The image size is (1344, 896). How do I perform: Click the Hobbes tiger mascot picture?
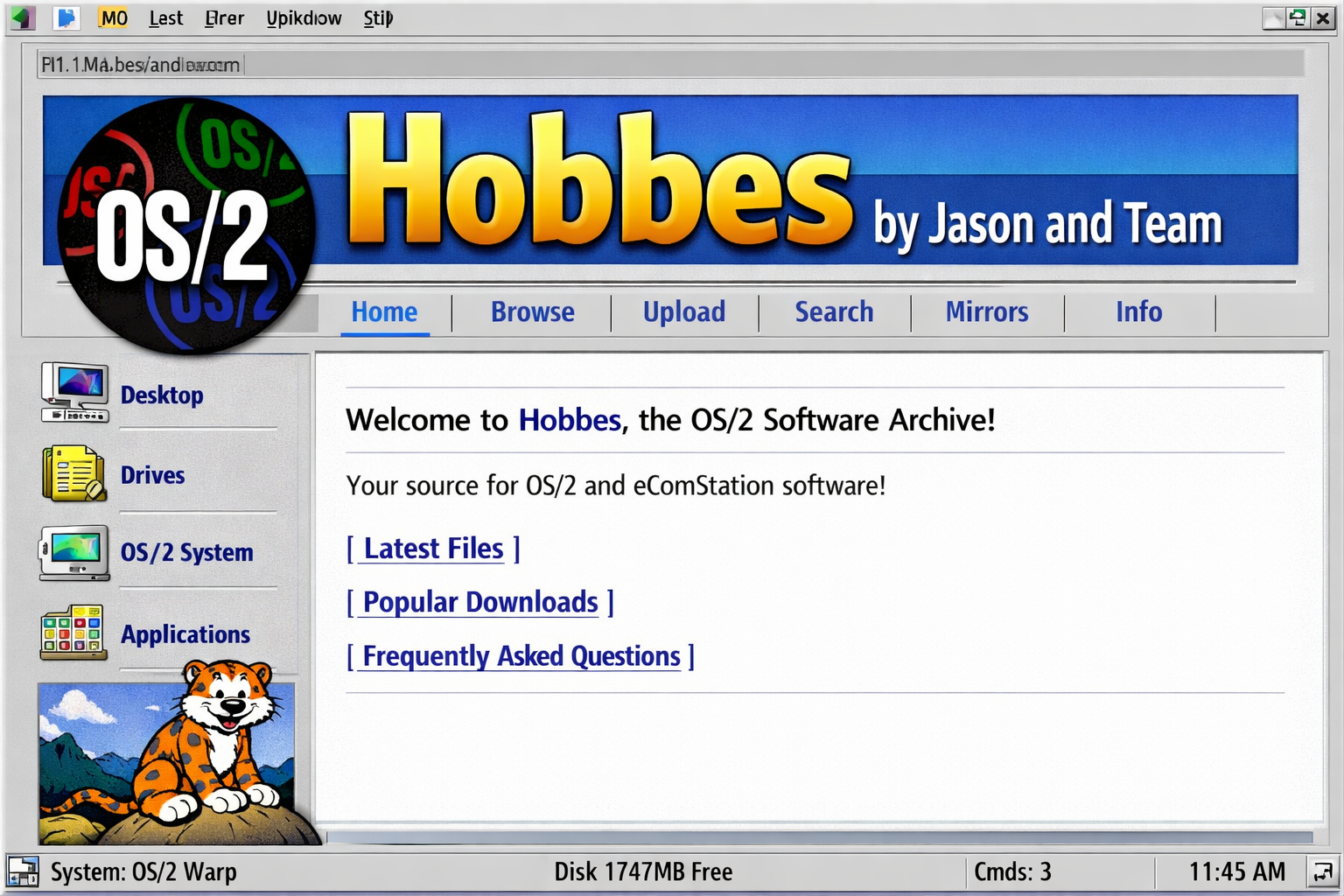pos(168,761)
